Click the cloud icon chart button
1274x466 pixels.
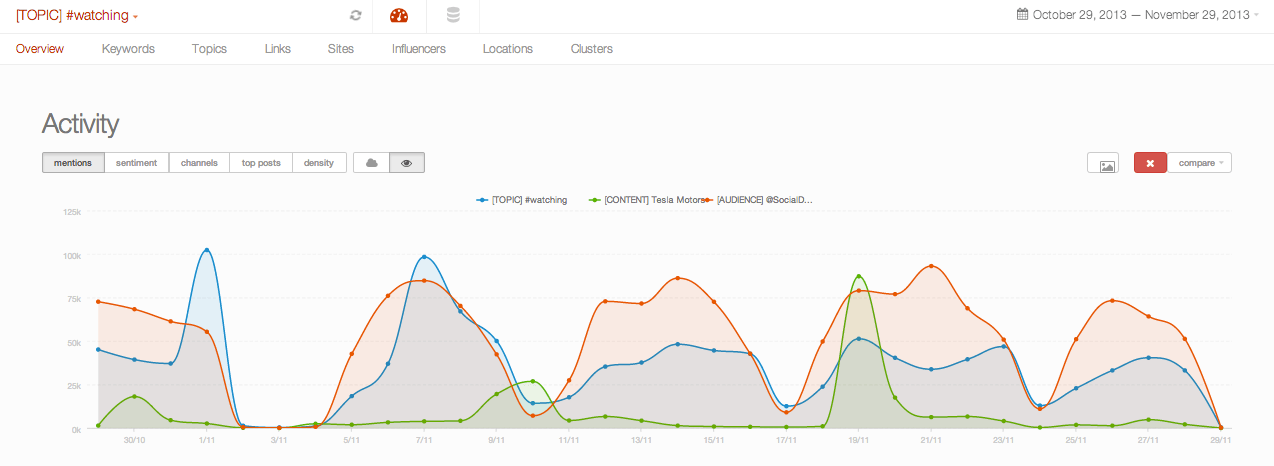tap(371, 163)
